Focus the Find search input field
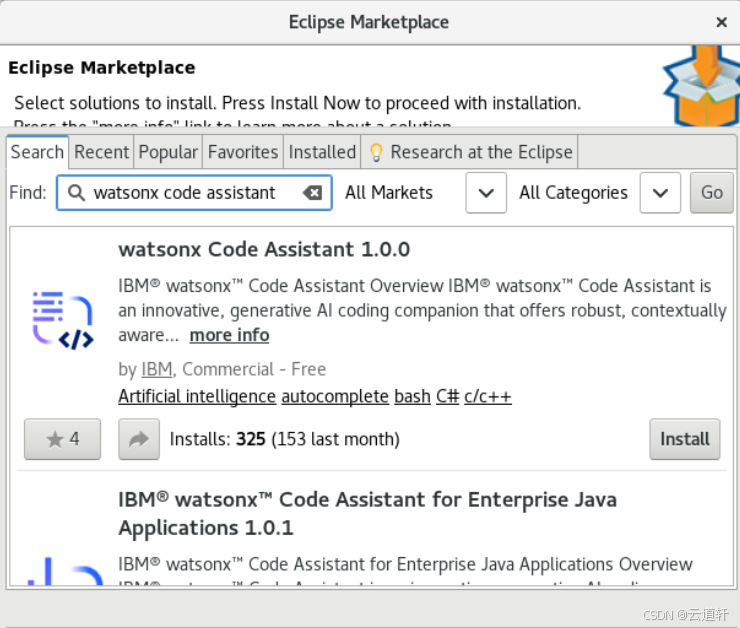This screenshot has width=740, height=628. pos(194,193)
